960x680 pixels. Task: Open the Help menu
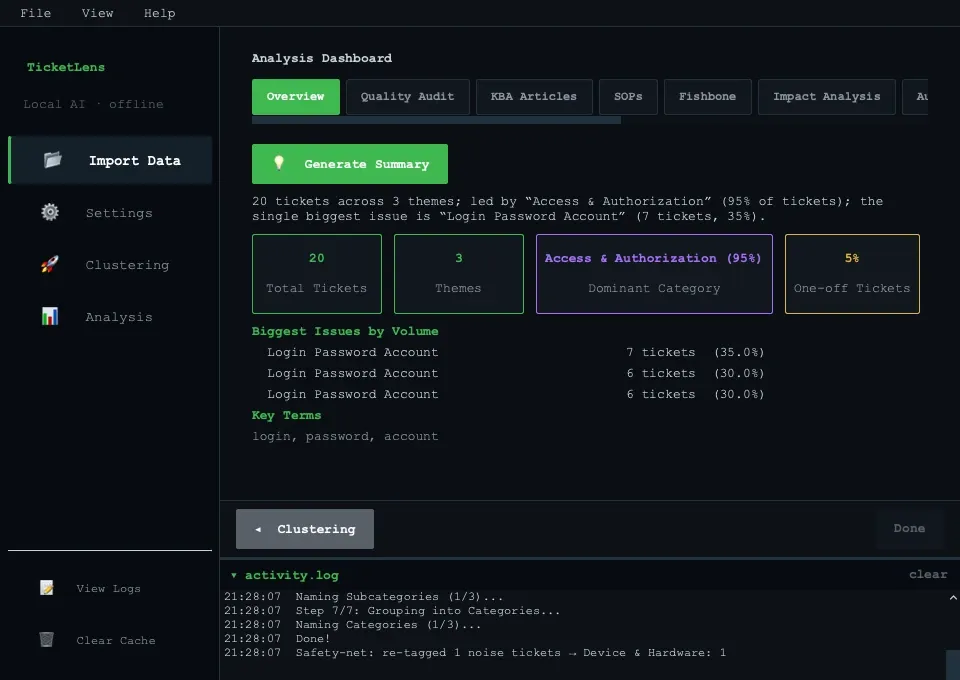point(159,13)
